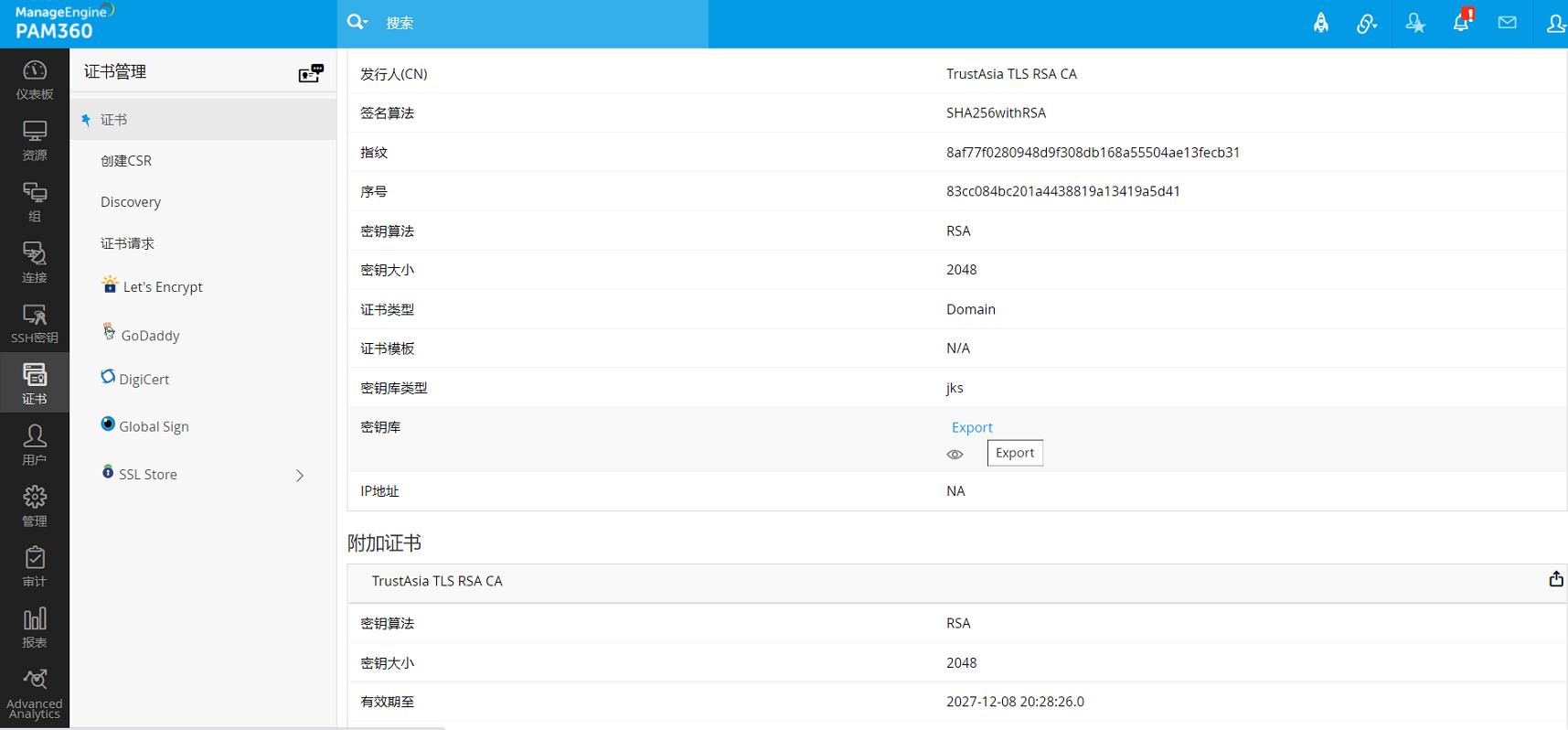Click the user-star icon in top bar
This screenshot has width=1568, height=730.
click(1415, 23)
